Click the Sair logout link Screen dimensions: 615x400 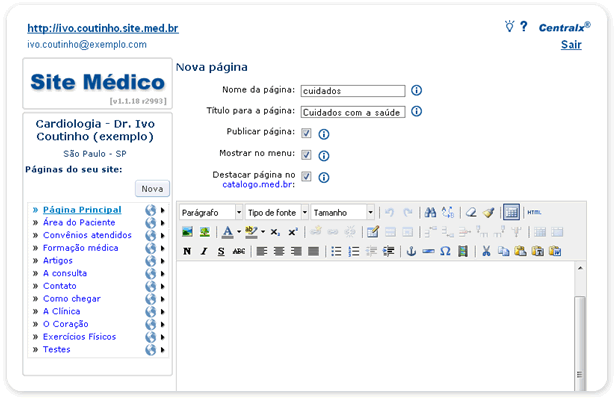(x=571, y=45)
